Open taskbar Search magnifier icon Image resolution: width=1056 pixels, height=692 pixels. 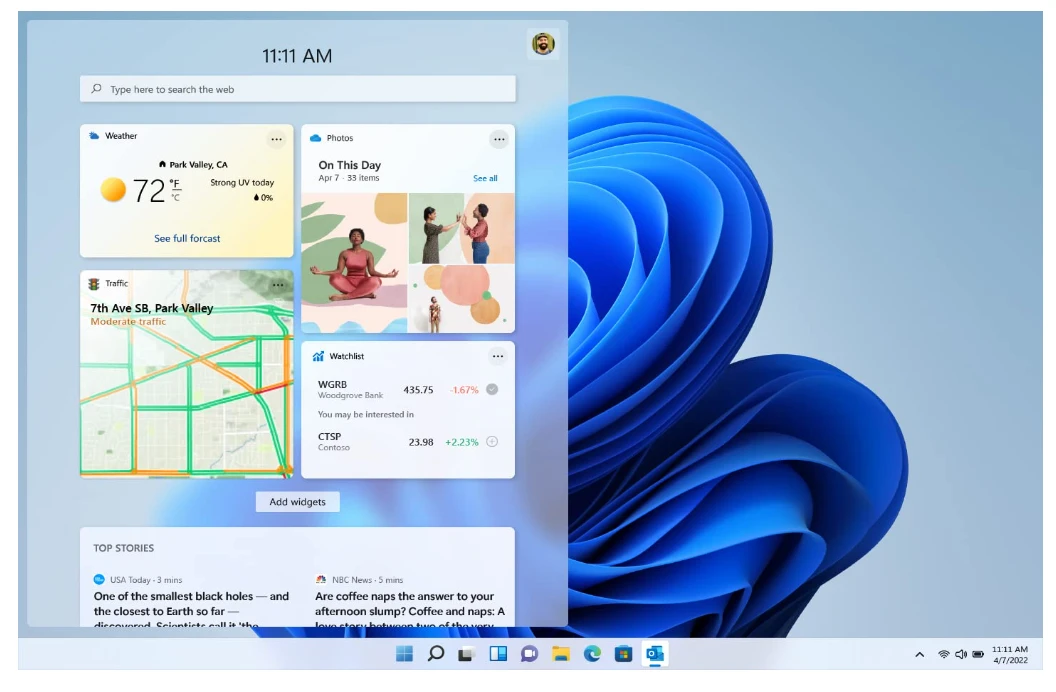435,654
